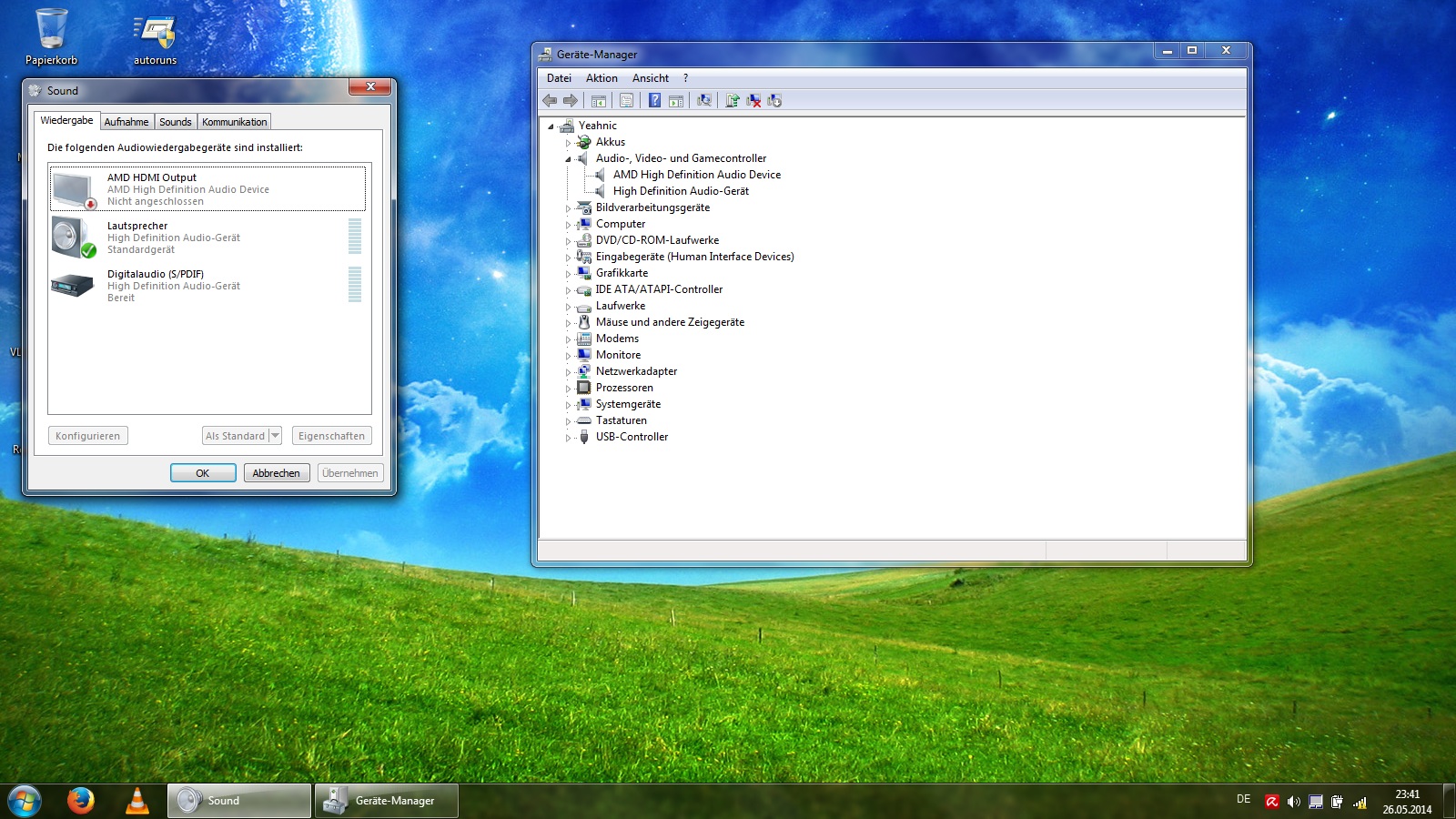The image size is (1456, 819).
Task: Select AMD High Definition Audio Device tree entry
Action: 697,175
